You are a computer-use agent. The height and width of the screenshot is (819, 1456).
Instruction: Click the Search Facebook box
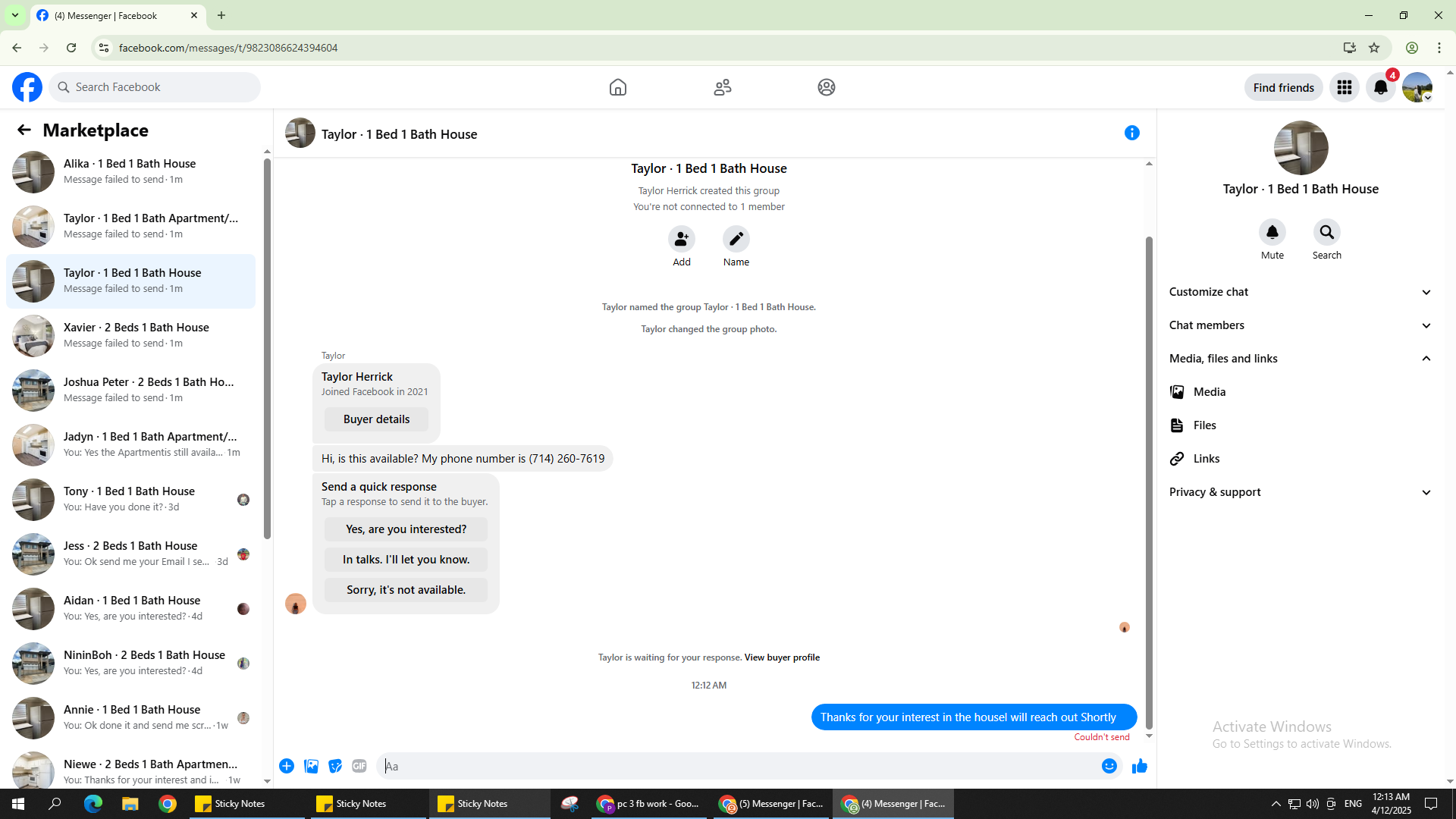(155, 87)
